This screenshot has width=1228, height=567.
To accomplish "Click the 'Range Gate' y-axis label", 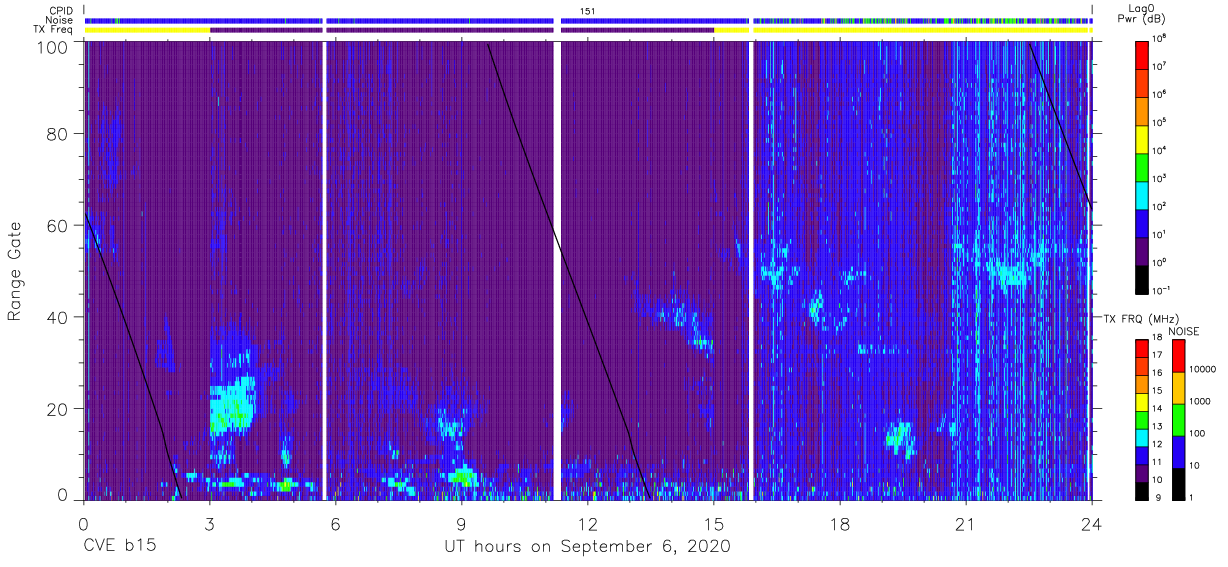I will click(16, 273).
